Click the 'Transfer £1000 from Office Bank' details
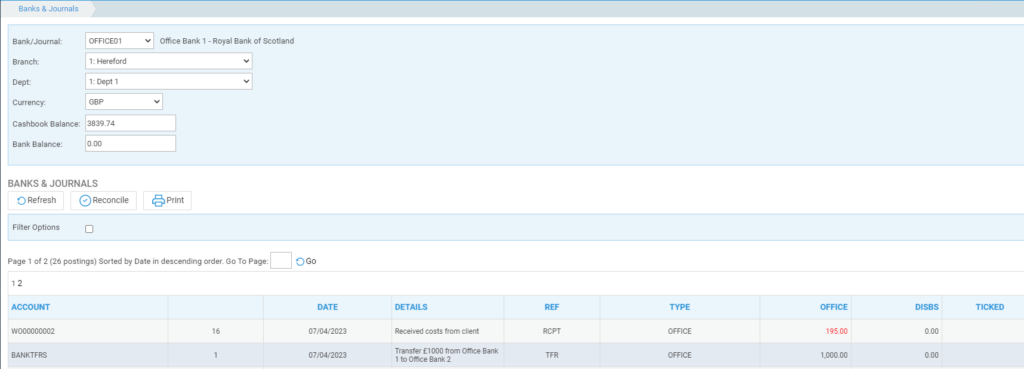Image resolution: width=1024 pixels, height=369 pixels. [447, 355]
